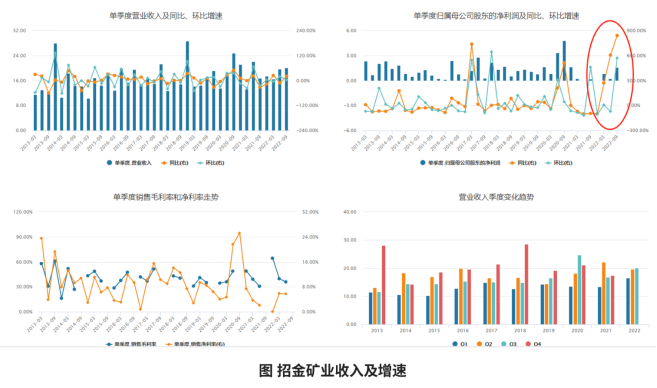Click the -300.00% right axis label
This screenshot has width=657, height=388.
638,130
